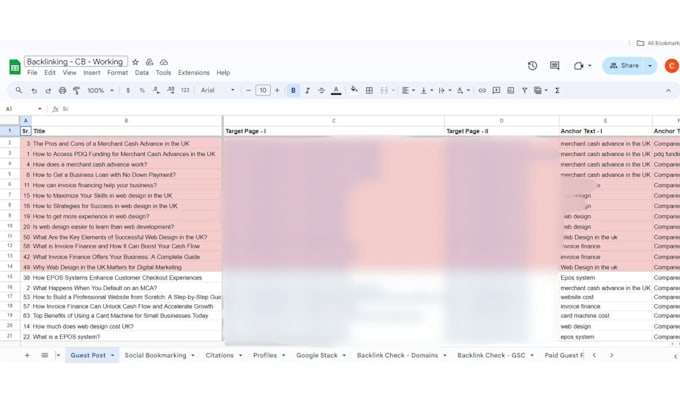The width and height of the screenshot is (680, 404).
Task: Open the View menu
Action: tap(69, 73)
